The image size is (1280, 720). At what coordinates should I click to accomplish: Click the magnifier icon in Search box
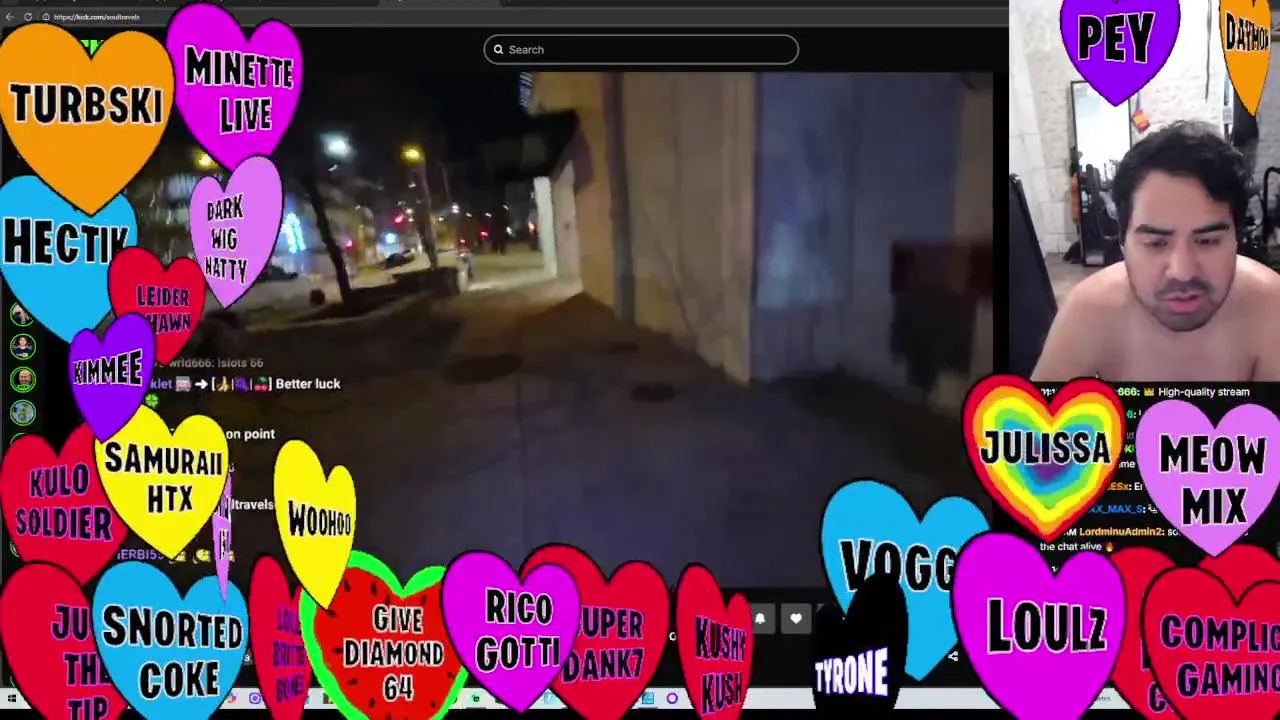[x=498, y=50]
